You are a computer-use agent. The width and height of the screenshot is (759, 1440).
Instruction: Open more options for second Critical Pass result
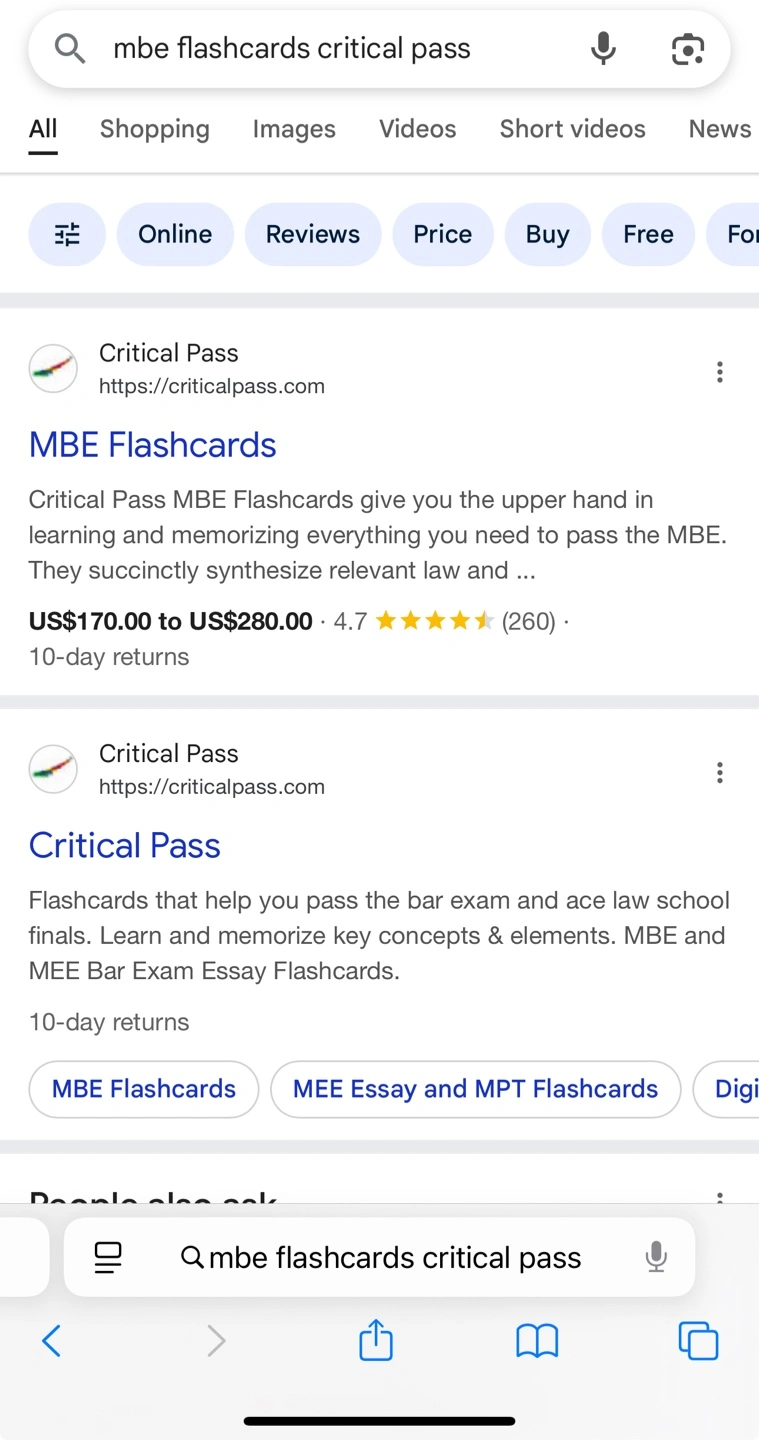[719, 772]
